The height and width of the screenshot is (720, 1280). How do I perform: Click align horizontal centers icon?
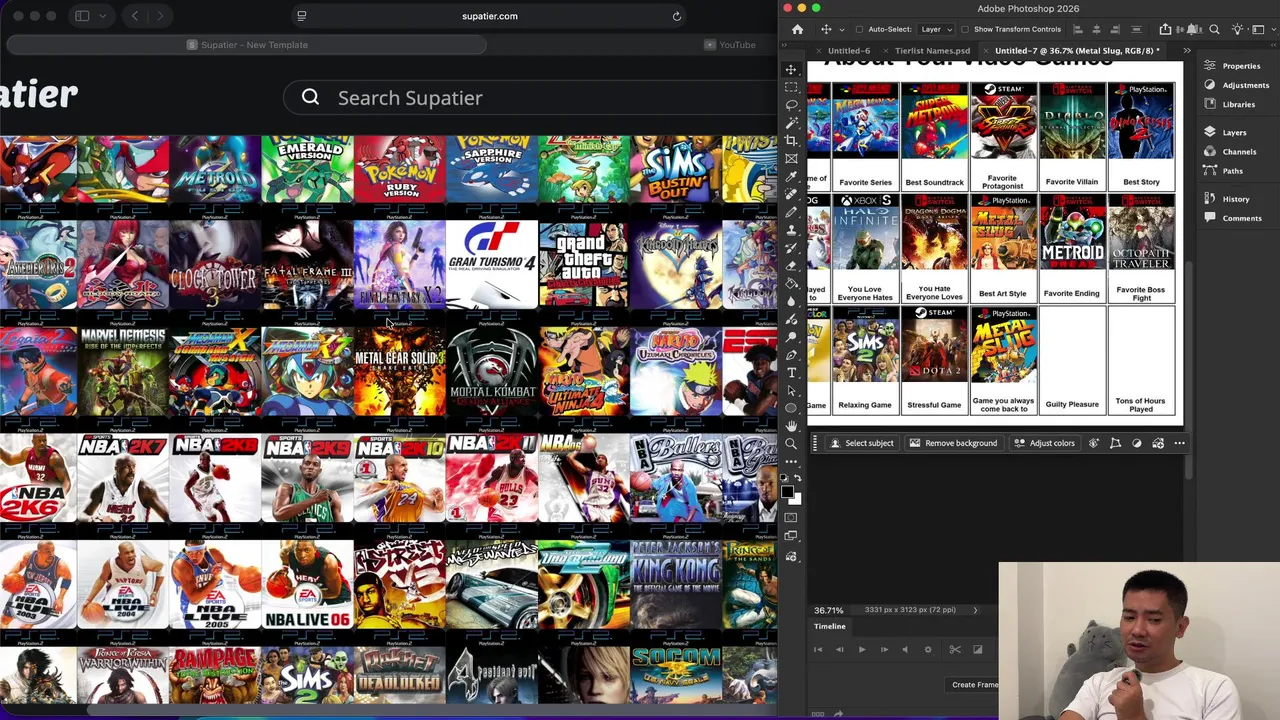tap(1096, 29)
